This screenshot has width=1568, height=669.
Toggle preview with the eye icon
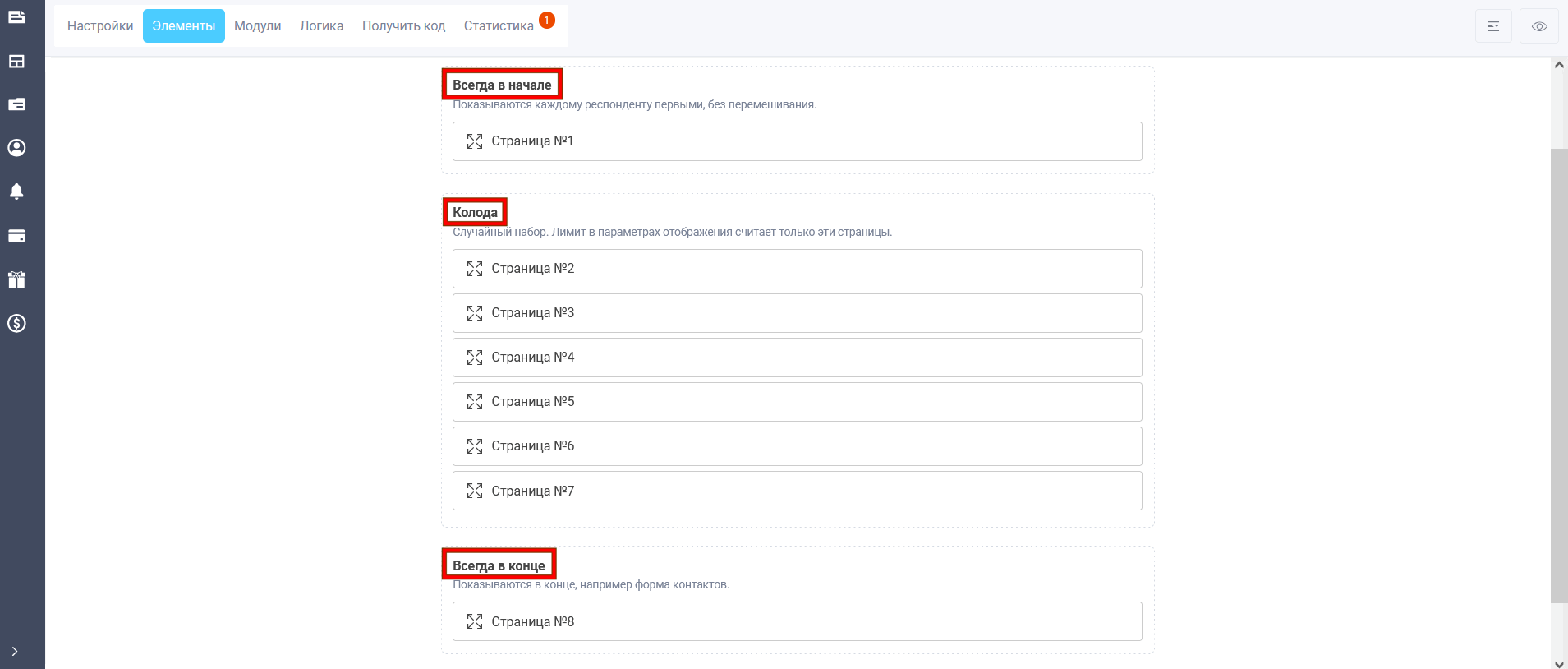coord(1539,26)
